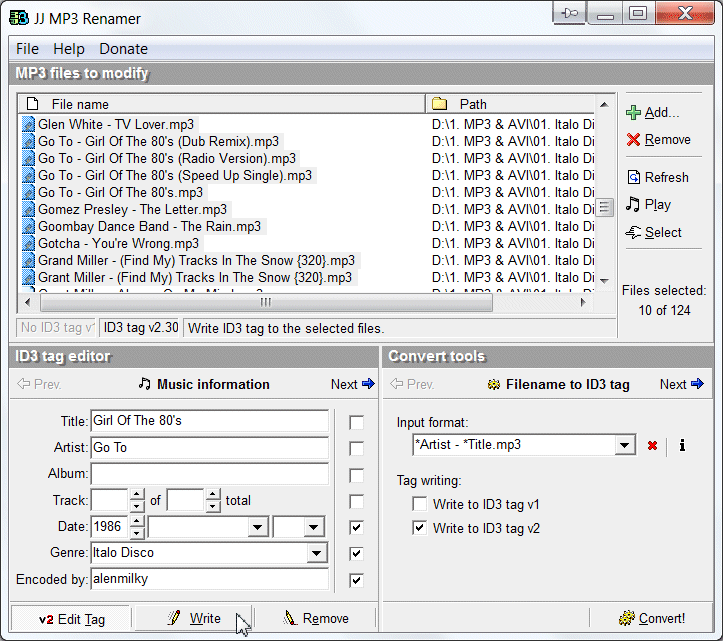Go to Prev. page in Convert tools
The image size is (723, 641).
[412, 384]
